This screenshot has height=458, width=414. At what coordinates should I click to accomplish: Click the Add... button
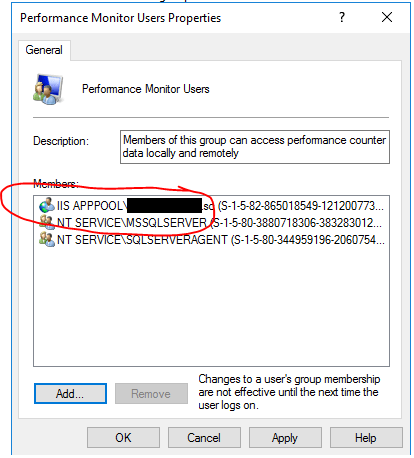pos(70,393)
